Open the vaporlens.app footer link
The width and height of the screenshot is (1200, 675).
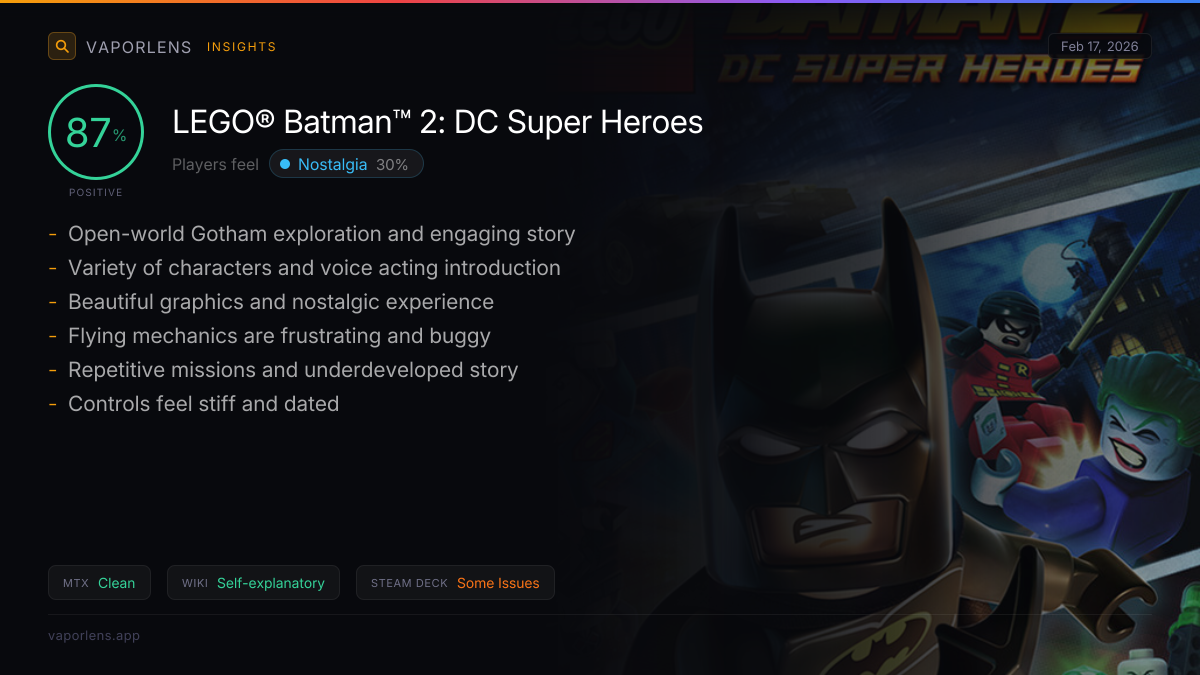coord(94,635)
